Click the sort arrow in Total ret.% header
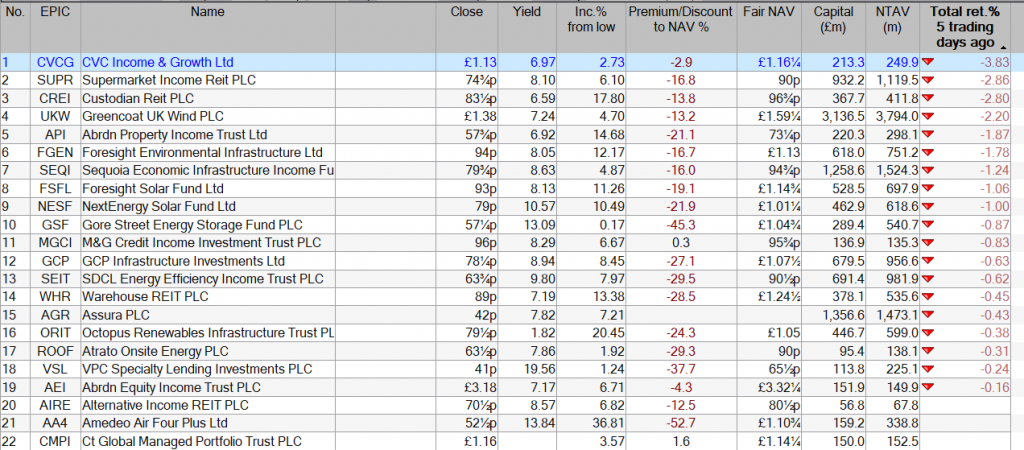The image size is (1024, 450). (1002, 45)
